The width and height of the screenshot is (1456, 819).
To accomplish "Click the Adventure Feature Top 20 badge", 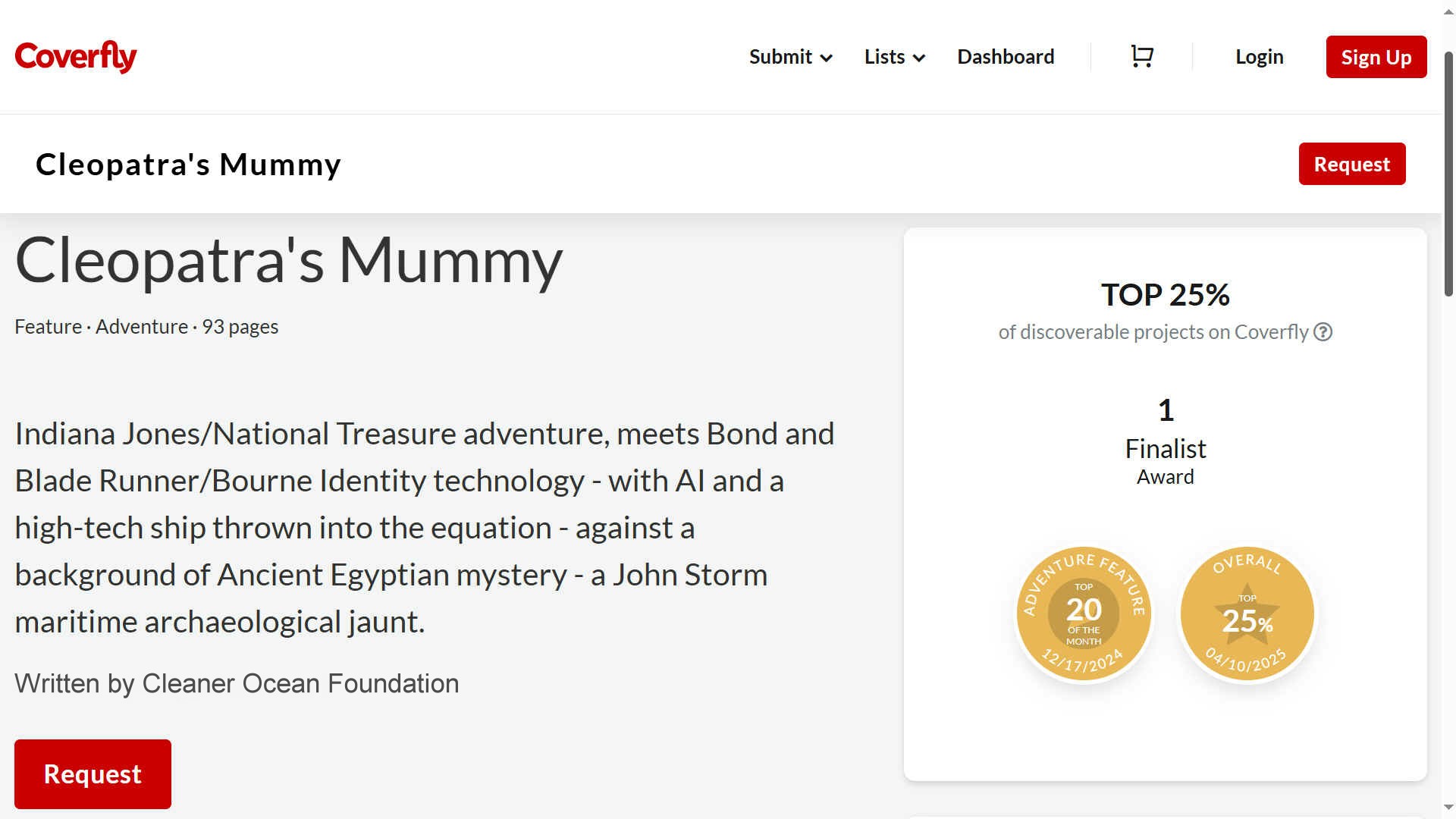I will pyautogui.click(x=1084, y=613).
